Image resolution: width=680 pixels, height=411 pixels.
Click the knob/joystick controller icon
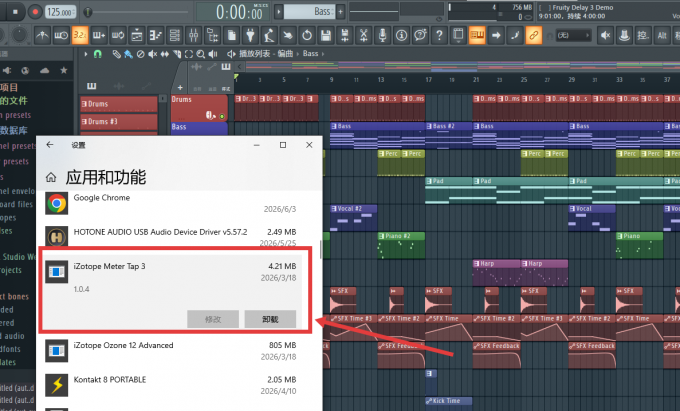(624, 36)
